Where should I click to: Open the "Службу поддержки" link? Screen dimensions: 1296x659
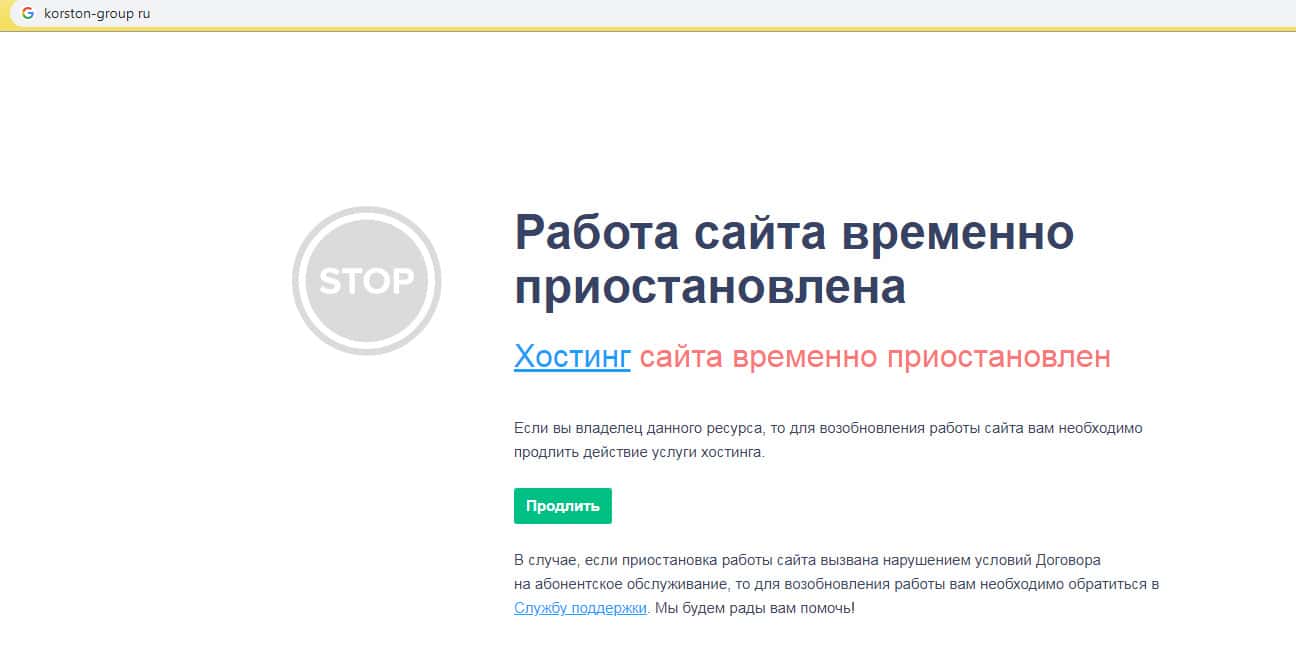(580, 607)
